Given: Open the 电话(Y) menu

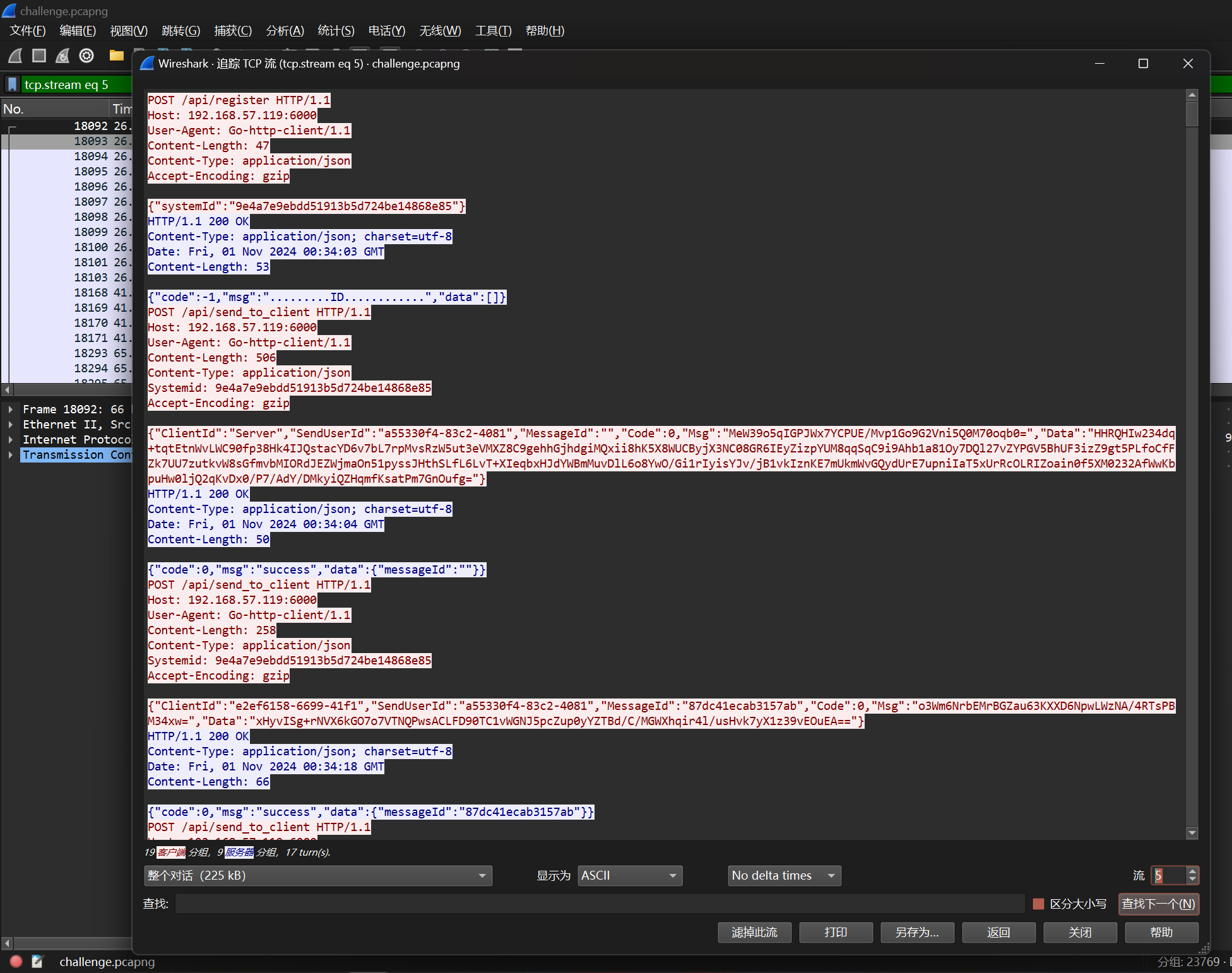Looking at the screenshot, I should pyautogui.click(x=387, y=31).
